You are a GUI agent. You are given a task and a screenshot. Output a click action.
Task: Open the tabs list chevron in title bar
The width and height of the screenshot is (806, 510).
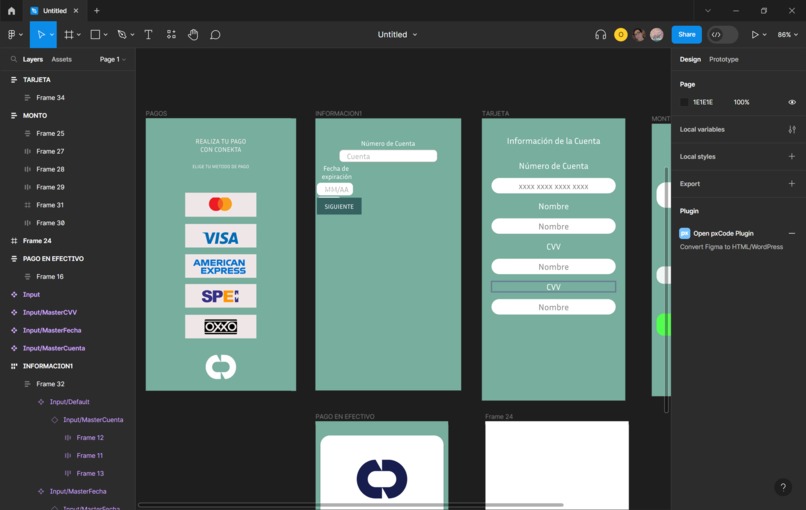pos(708,10)
